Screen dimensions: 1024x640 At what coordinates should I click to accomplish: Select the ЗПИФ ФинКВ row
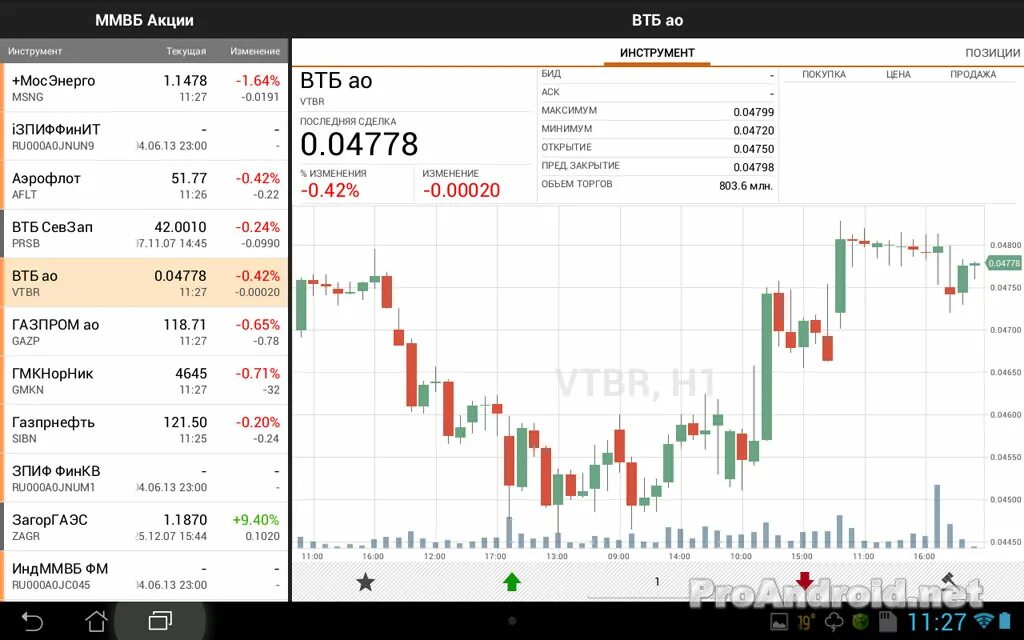coord(144,478)
